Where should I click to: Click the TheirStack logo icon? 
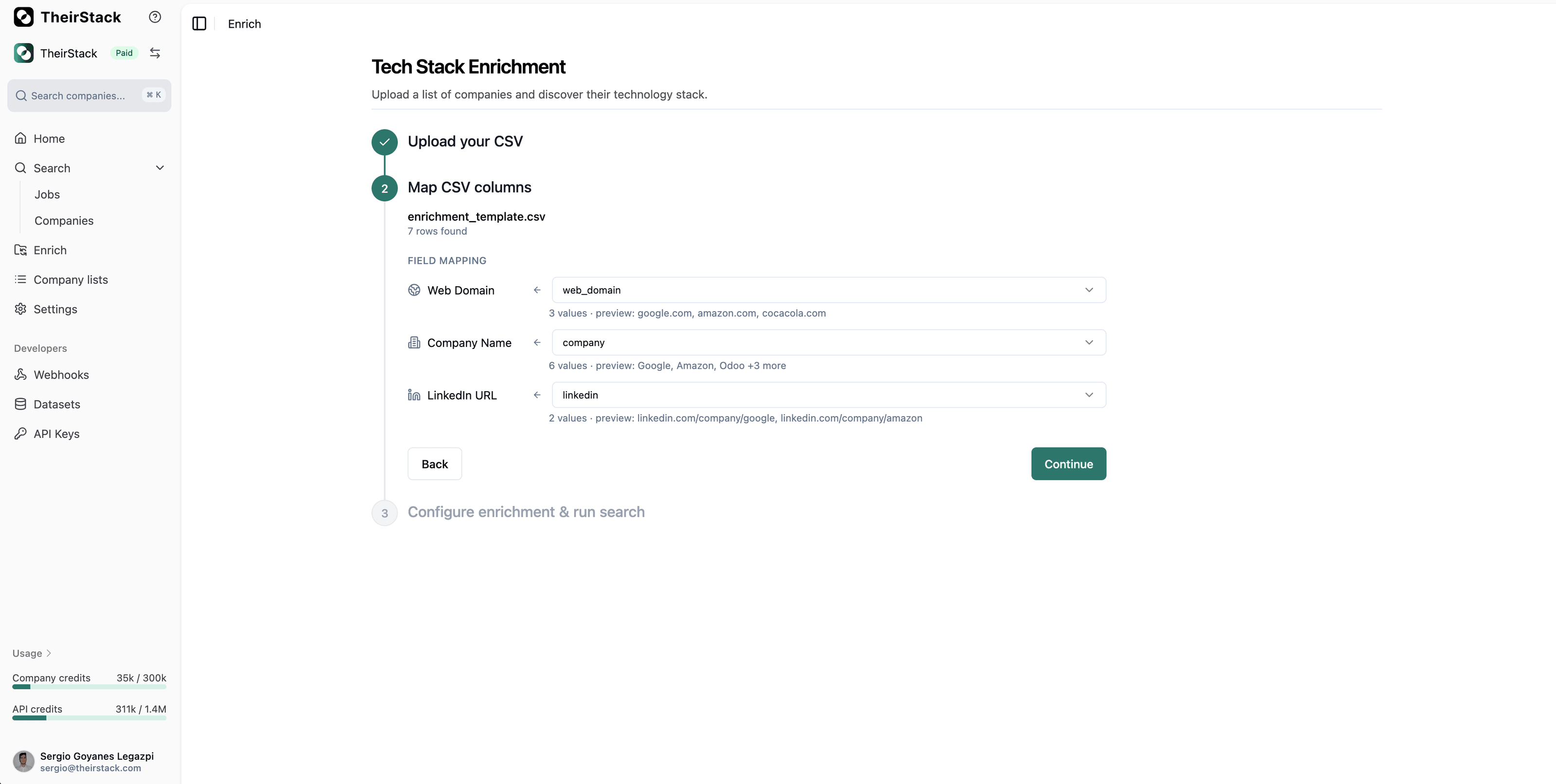(23, 17)
